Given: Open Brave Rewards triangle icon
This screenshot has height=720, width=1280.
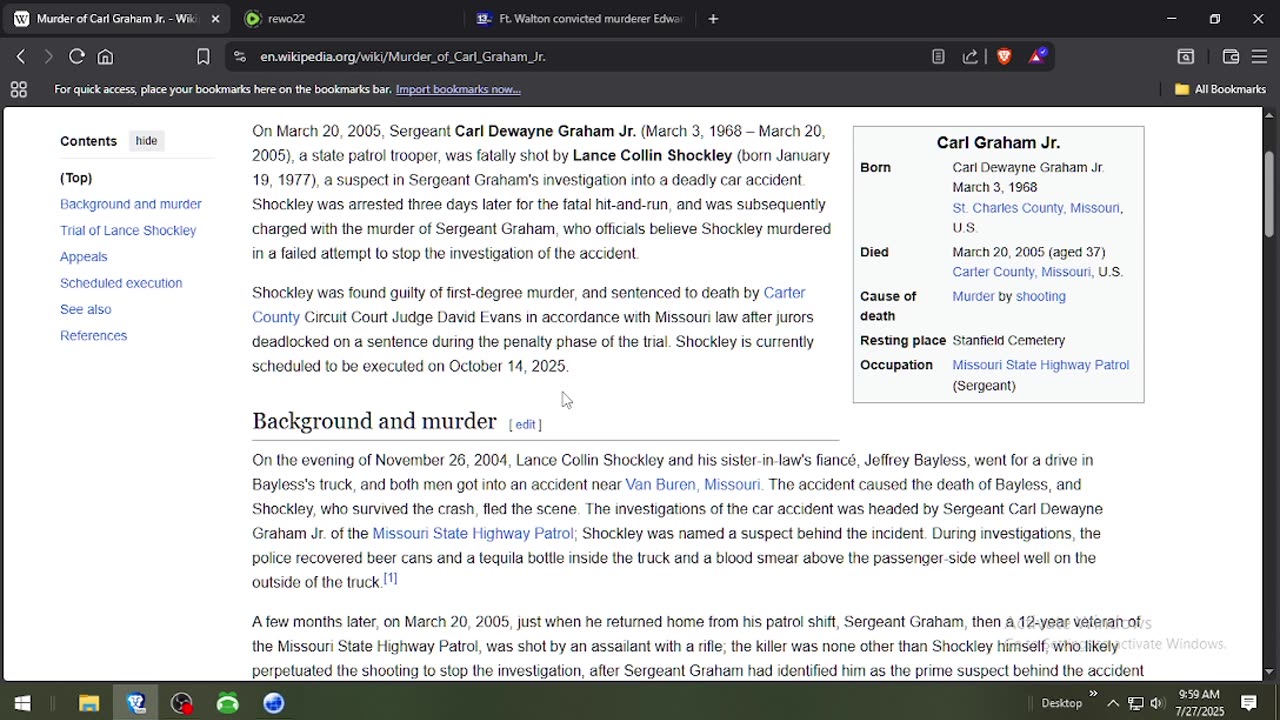Looking at the screenshot, I should [x=1038, y=57].
